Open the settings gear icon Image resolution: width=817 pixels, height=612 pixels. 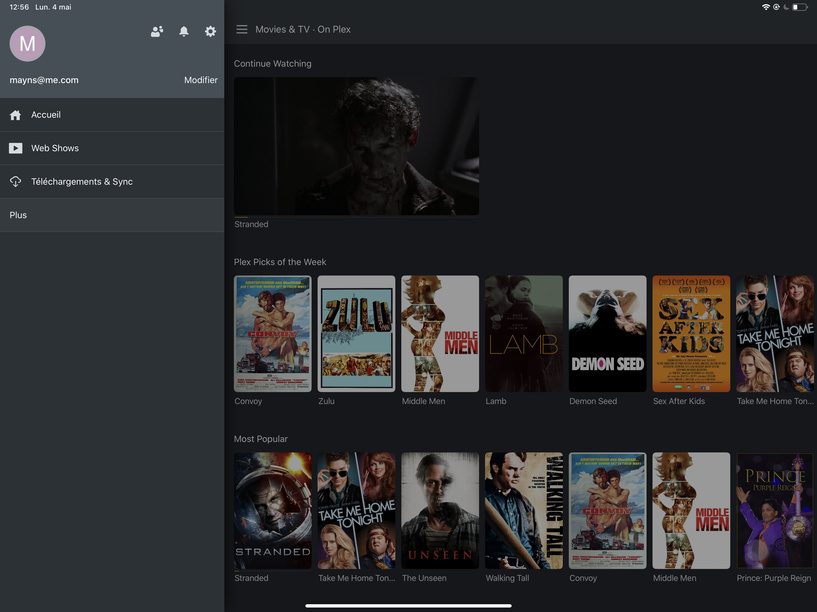(211, 31)
